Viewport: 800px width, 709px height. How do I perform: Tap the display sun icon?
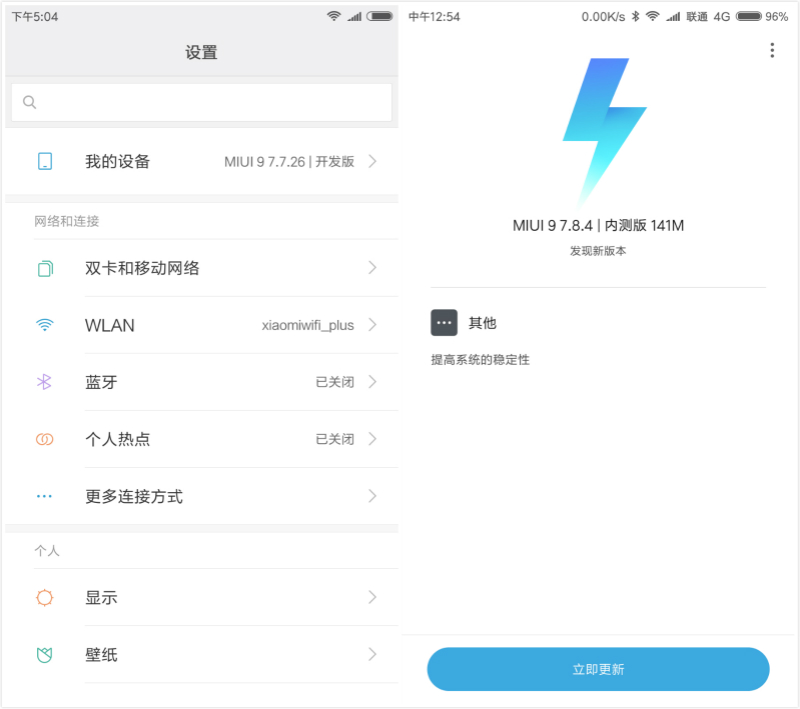pyautogui.click(x=44, y=597)
